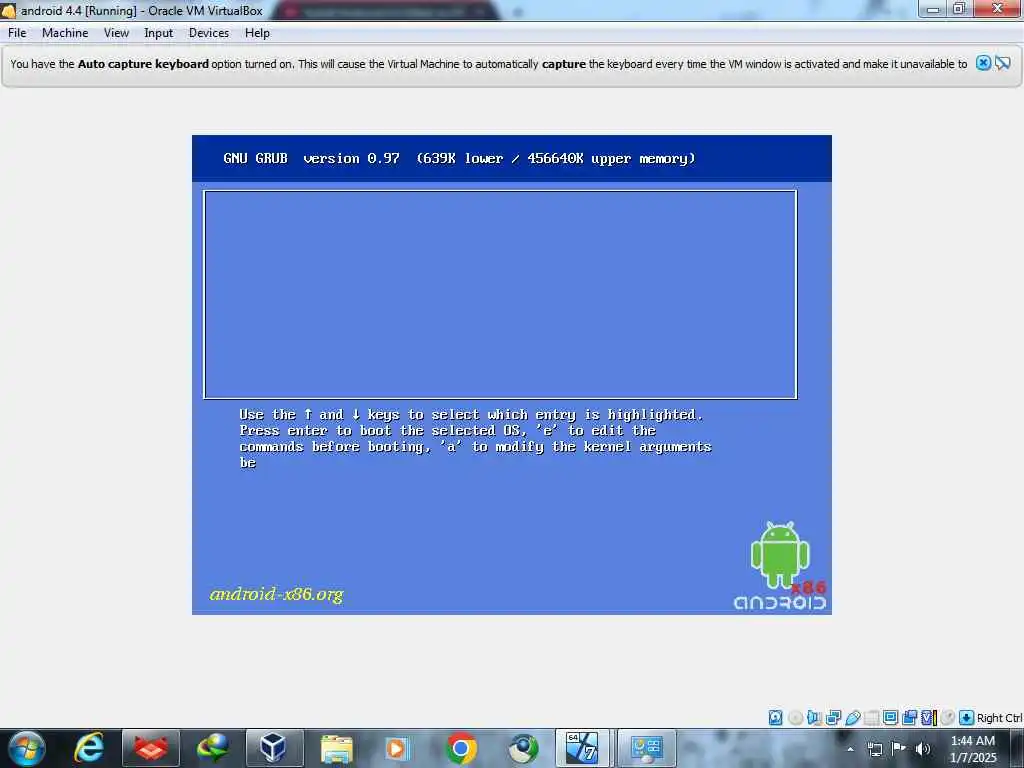
Task: Click the audio status icon
Action: [814, 718]
